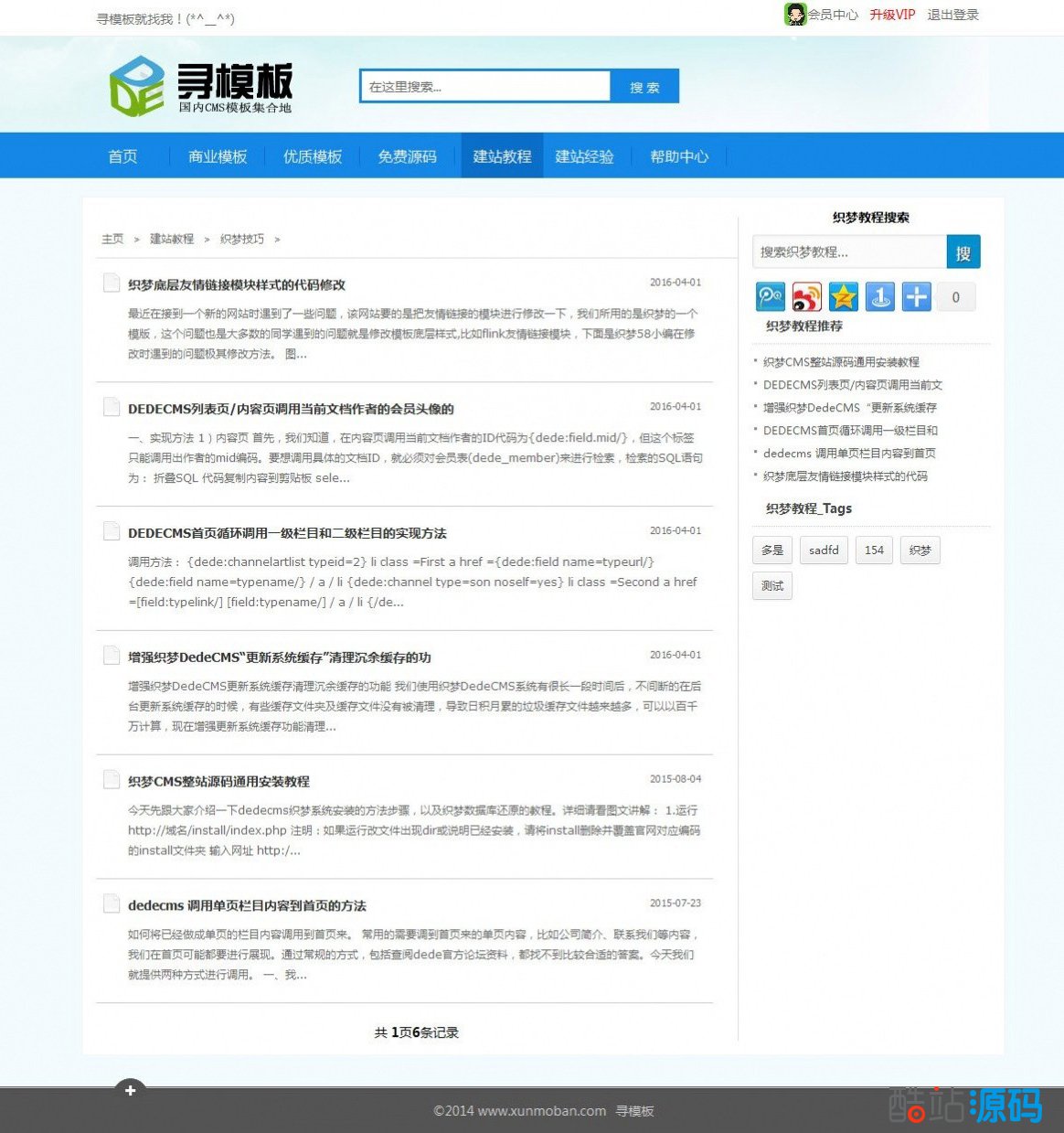The image size is (1064, 1133).
Task: Click into 搜索织梦教程 sidebar search box
Action: pyautogui.click(x=848, y=252)
